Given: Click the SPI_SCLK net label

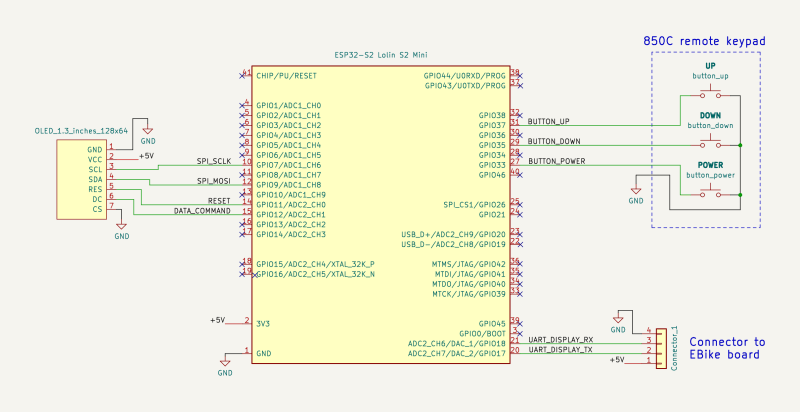Looking at the screenshot, I should (214, 161).
